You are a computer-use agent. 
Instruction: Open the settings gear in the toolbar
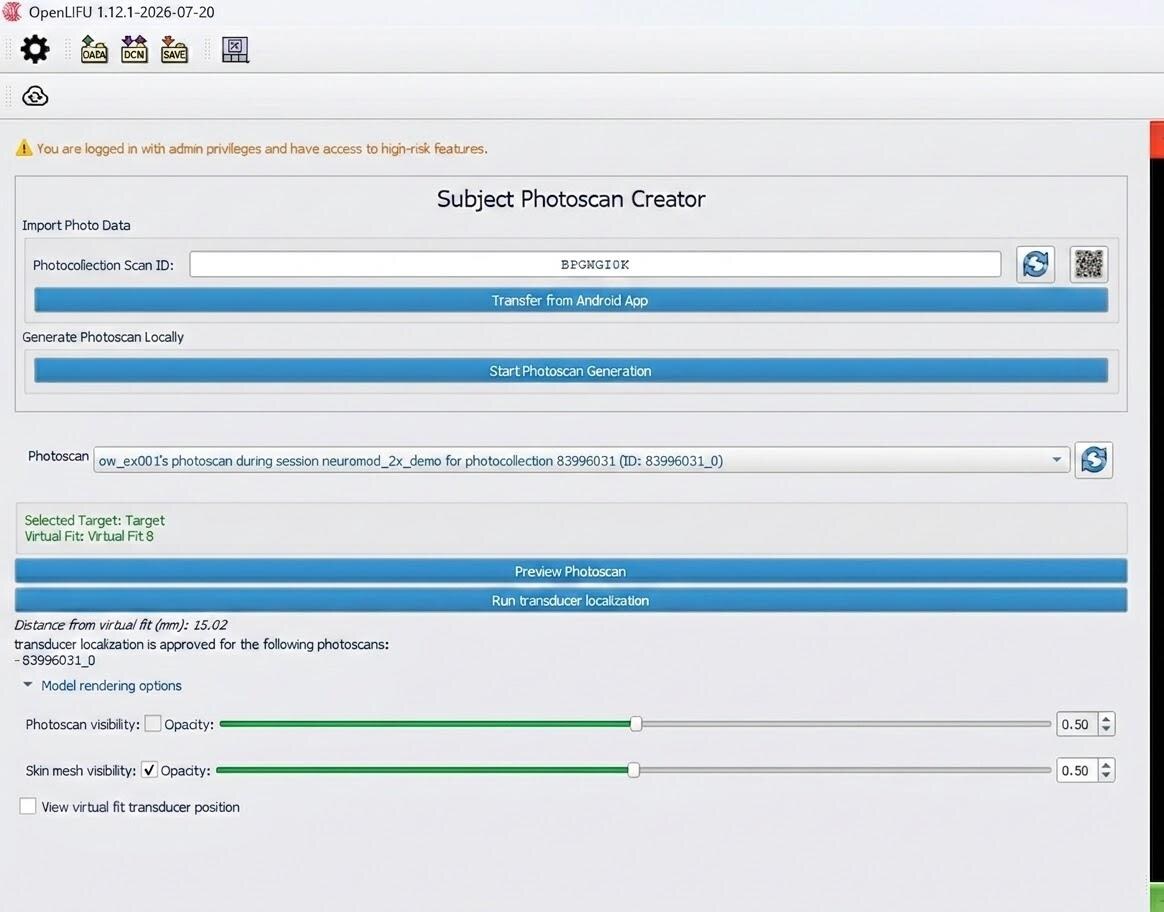tap(35, 50)
